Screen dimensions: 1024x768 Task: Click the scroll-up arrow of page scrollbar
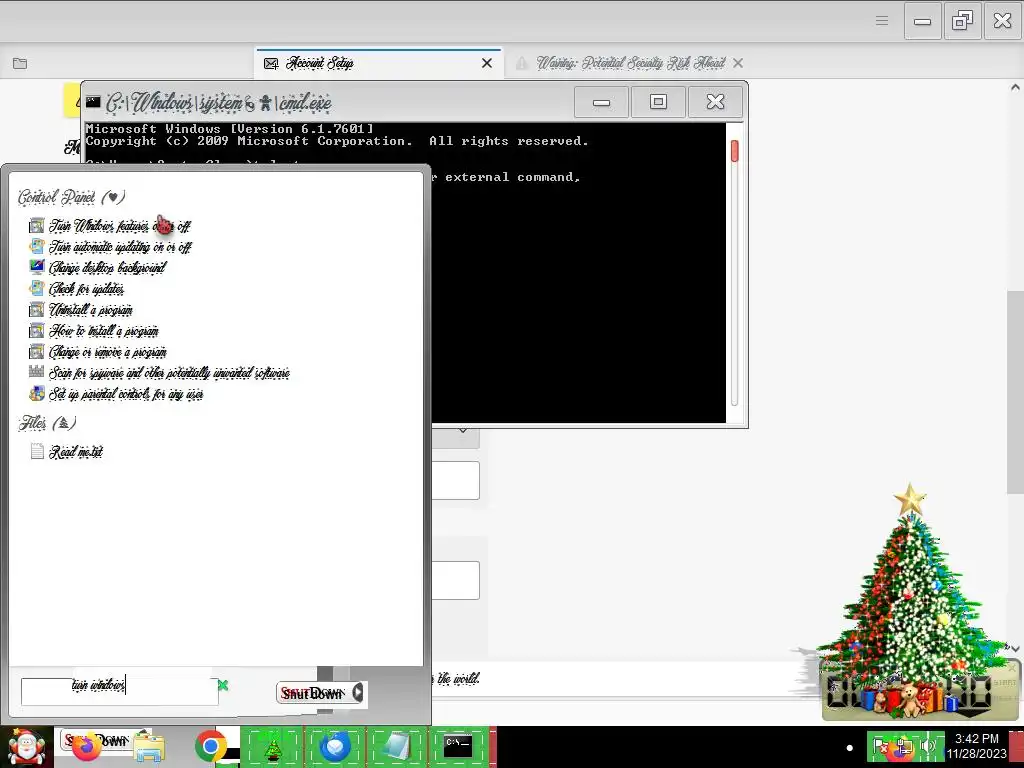click(1016, 87)
